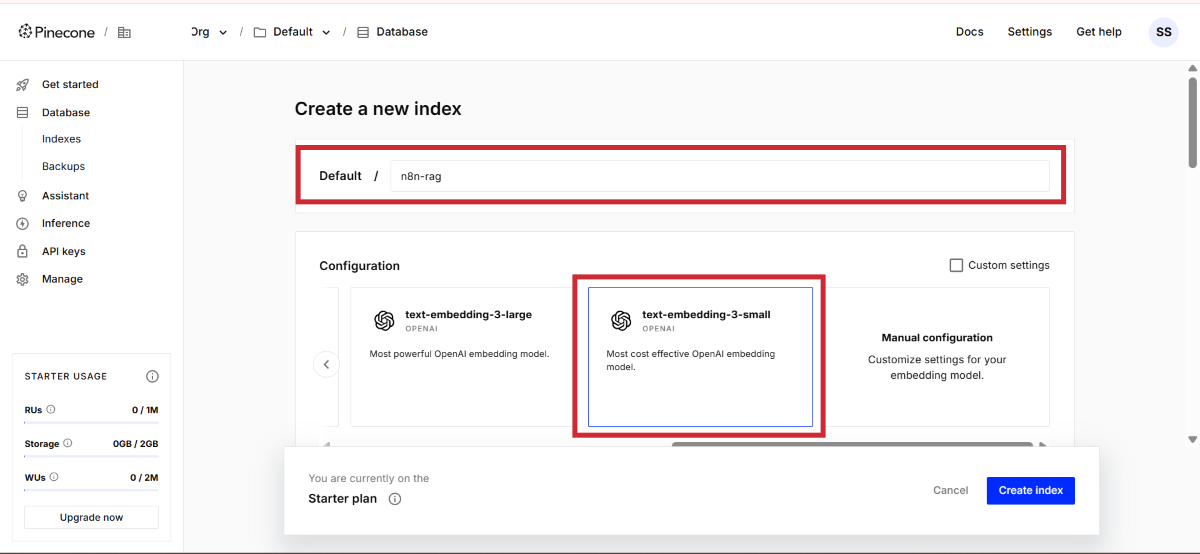Click the Inference lightning icon
This screenshot has height=554, width=1200.
pyautogui.click(x=22, y=224)
